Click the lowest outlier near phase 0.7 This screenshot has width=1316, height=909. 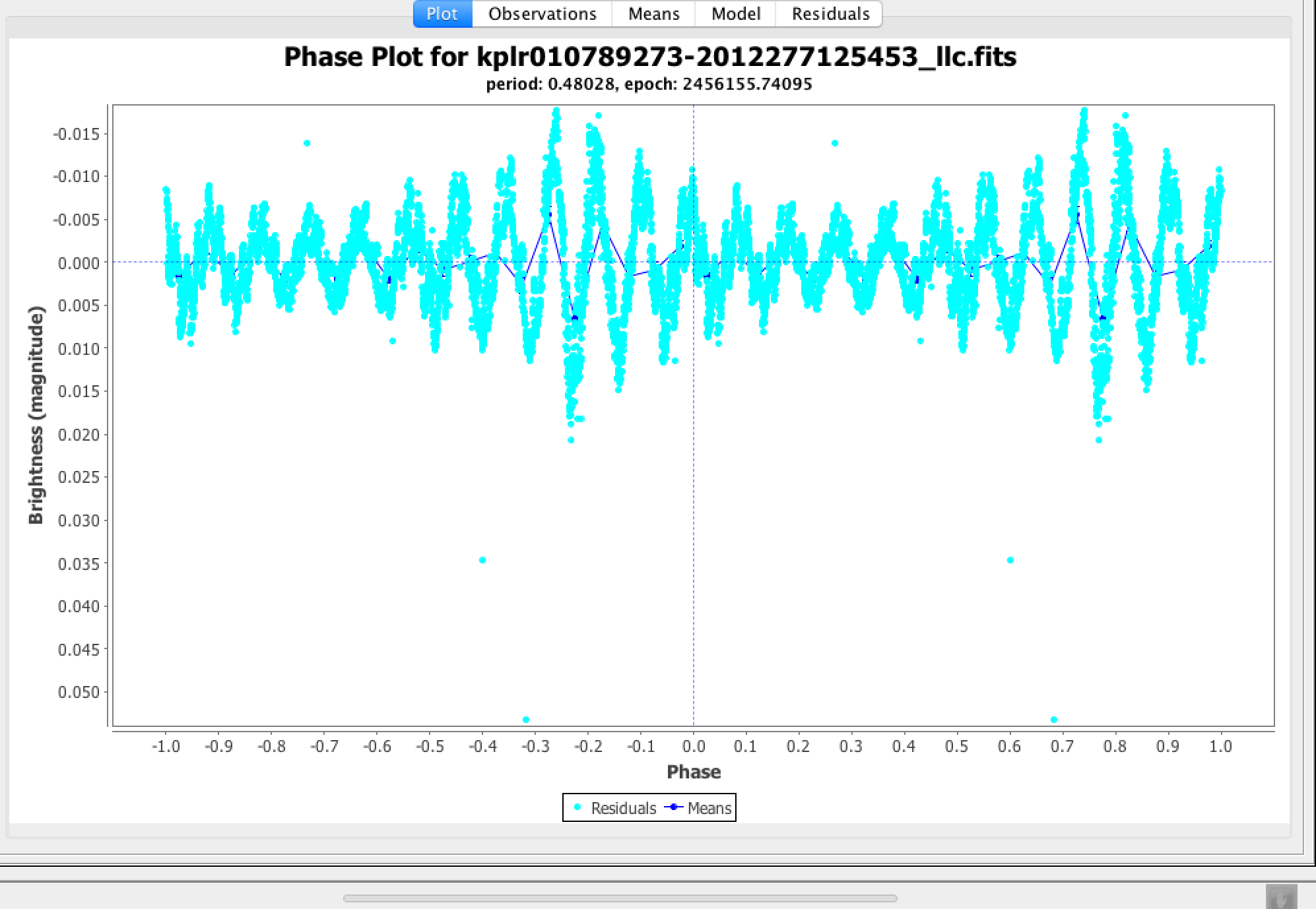pos(1054,720)
